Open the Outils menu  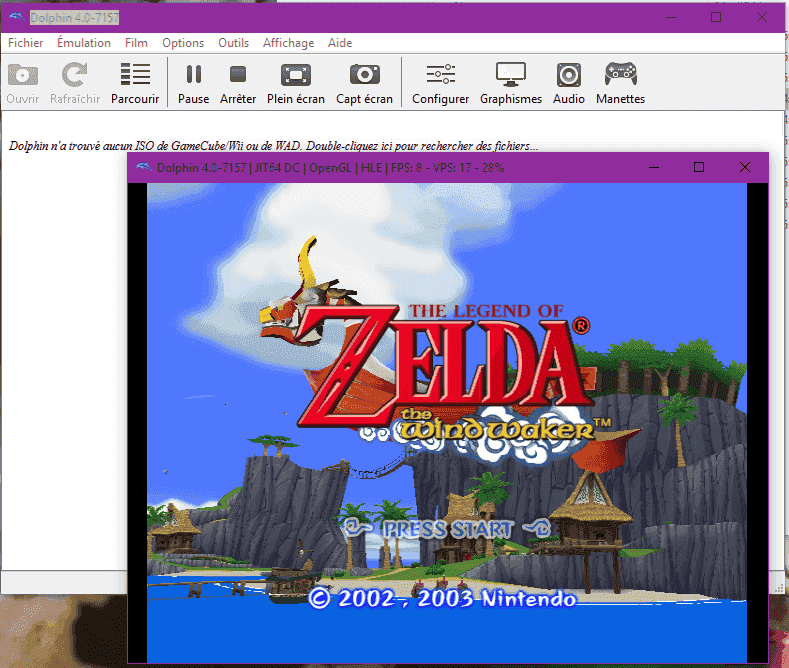click(233, 43)
